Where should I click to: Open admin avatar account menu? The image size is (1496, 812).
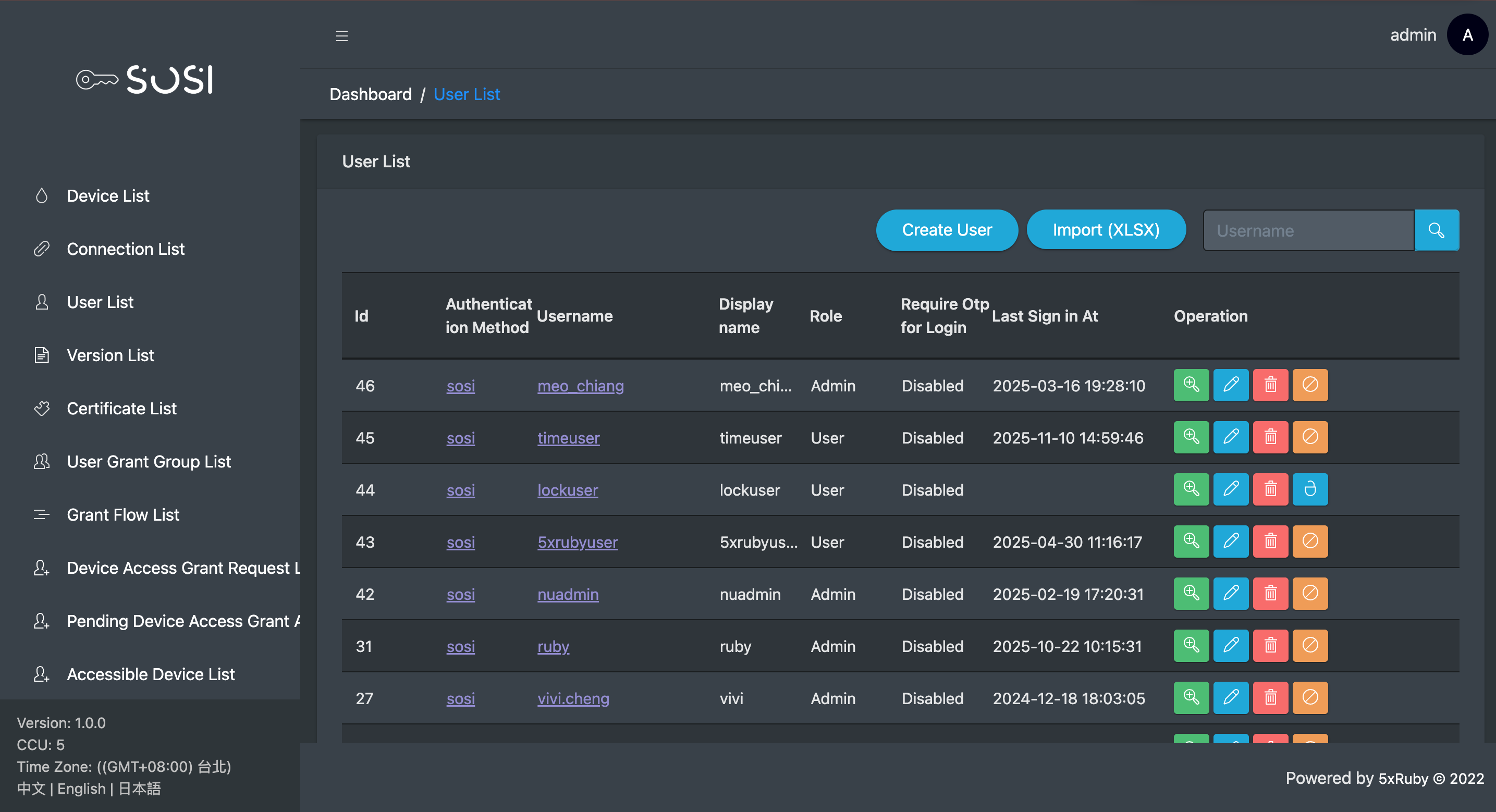click(1467, 35)
